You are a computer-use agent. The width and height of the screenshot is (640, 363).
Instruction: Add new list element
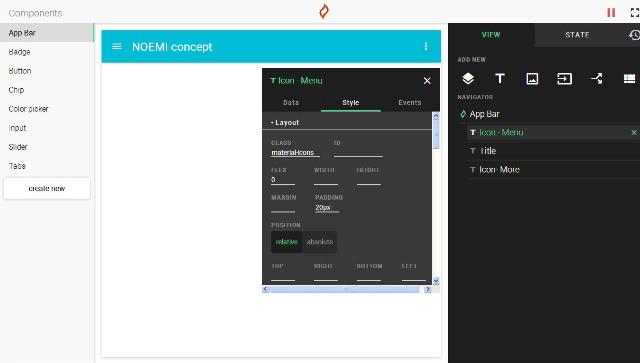coord(629,78)
